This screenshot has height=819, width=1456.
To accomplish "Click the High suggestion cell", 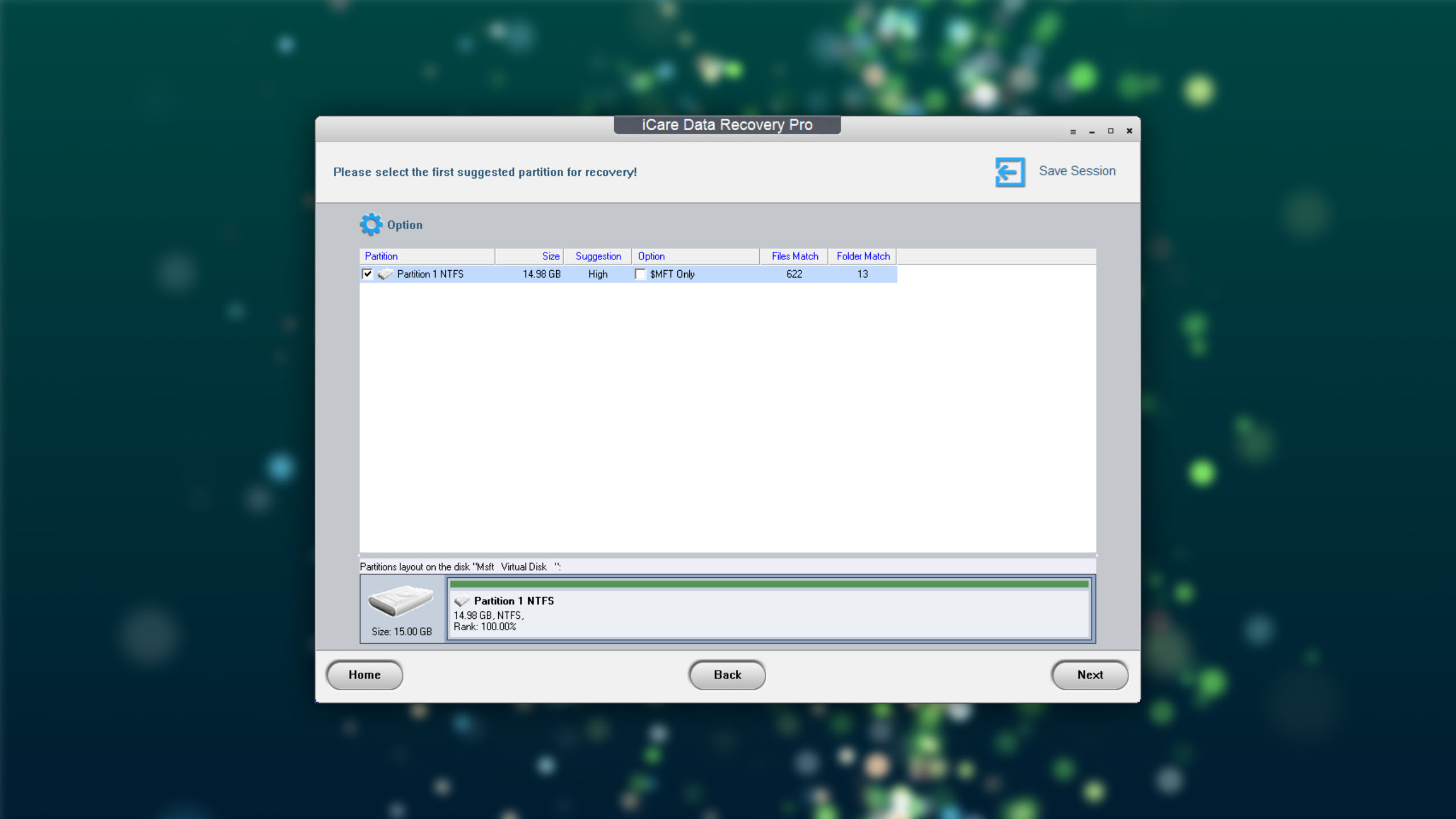I will point(598,274).
